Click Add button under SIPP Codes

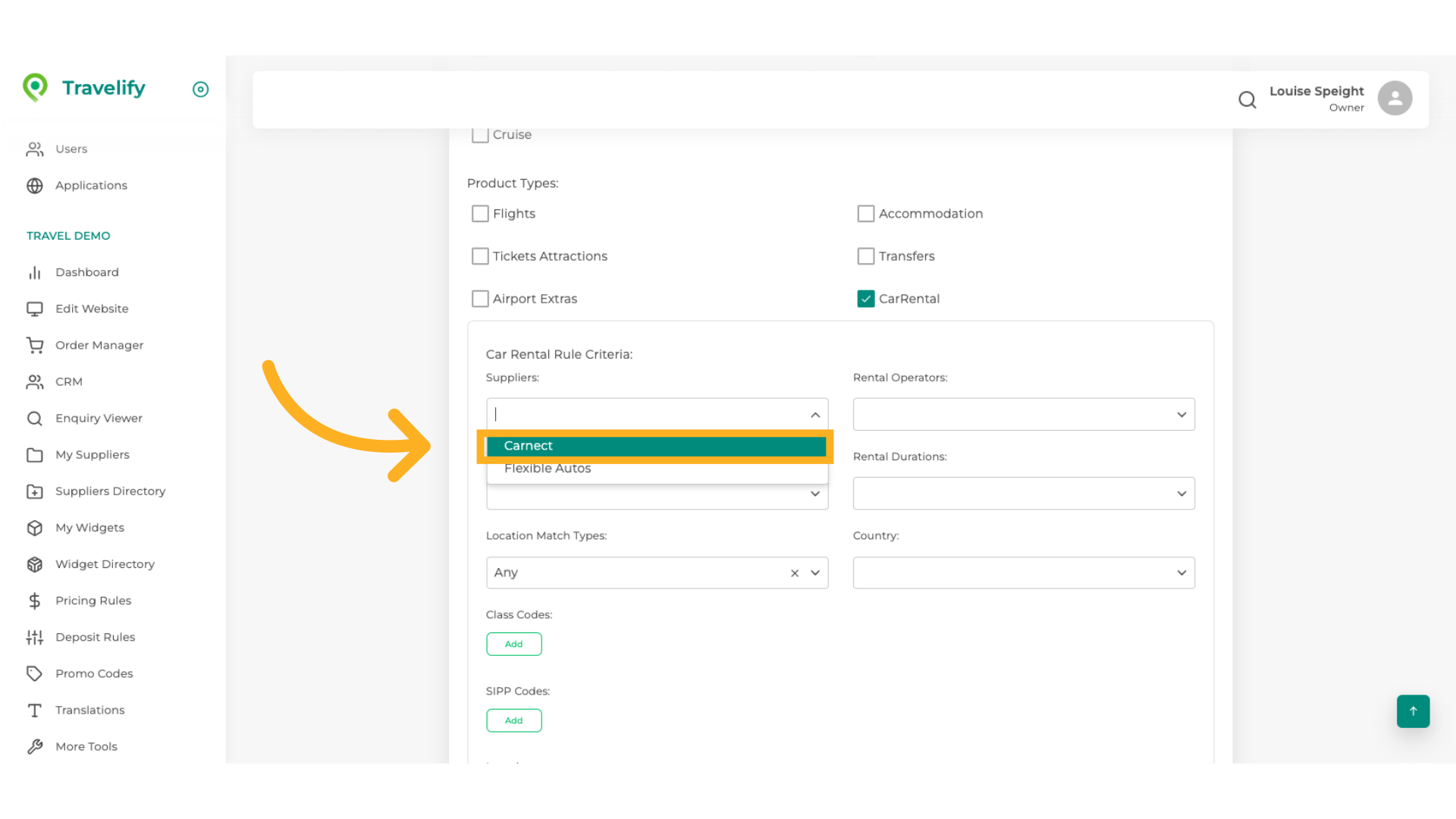click(x=513, y=720)
